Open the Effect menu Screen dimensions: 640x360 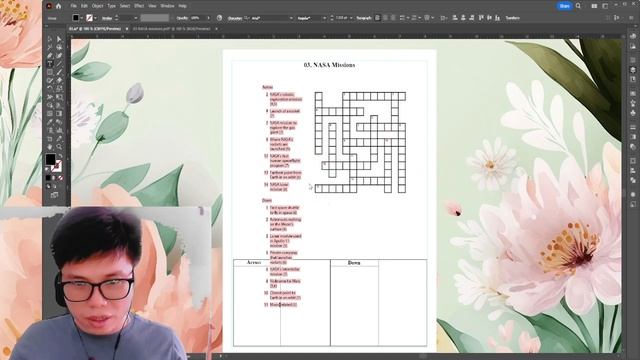(139, 6)
